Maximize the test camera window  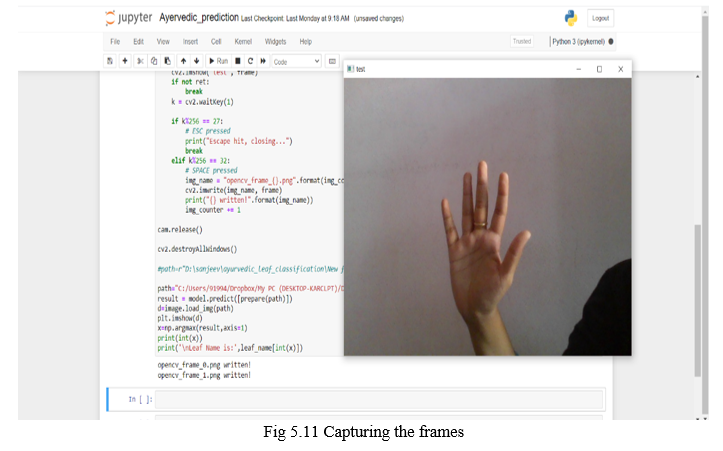[x=599, y=69]
